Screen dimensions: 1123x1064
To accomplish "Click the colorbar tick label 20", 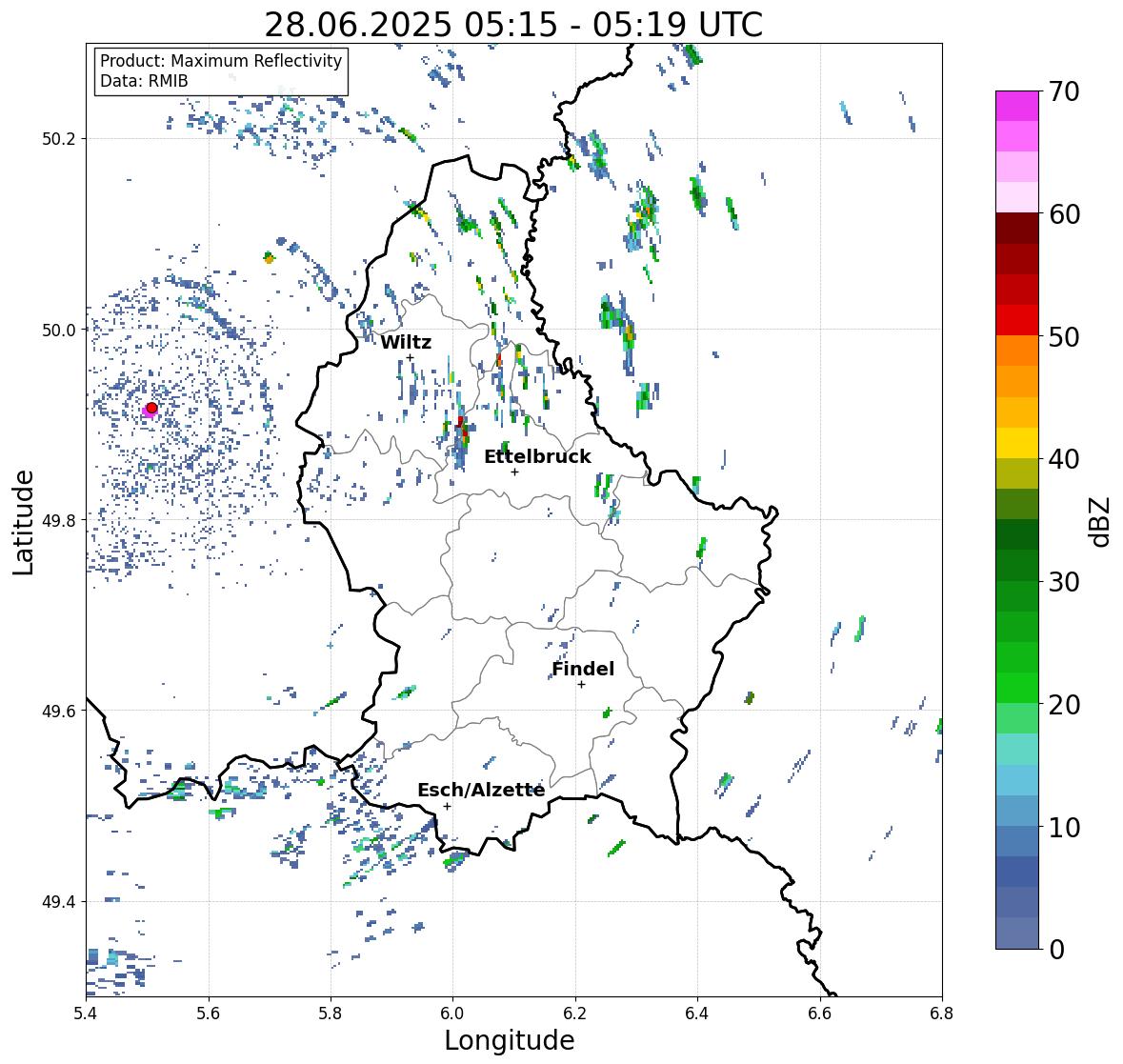I will [1064, 705].
